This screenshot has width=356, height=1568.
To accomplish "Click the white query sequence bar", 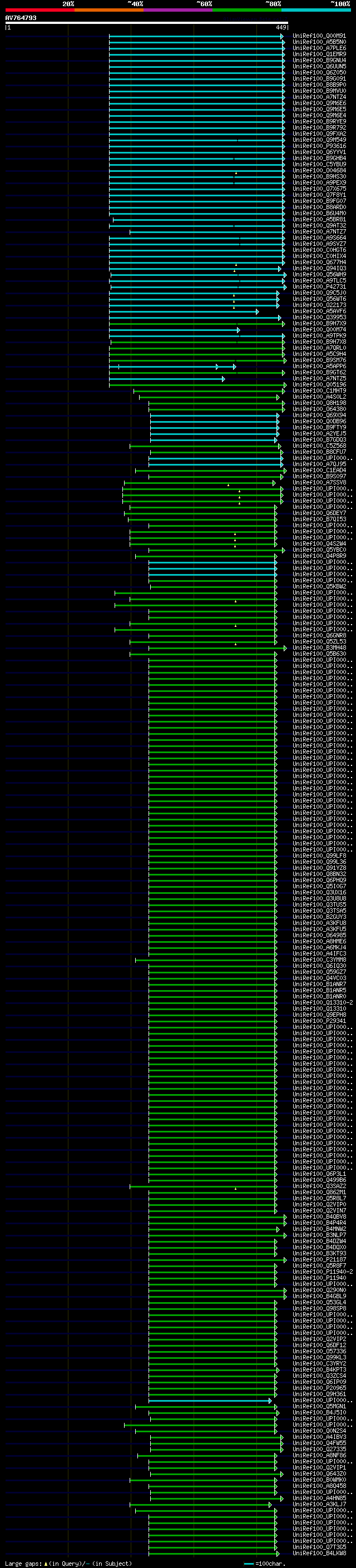I will point(147,23).
